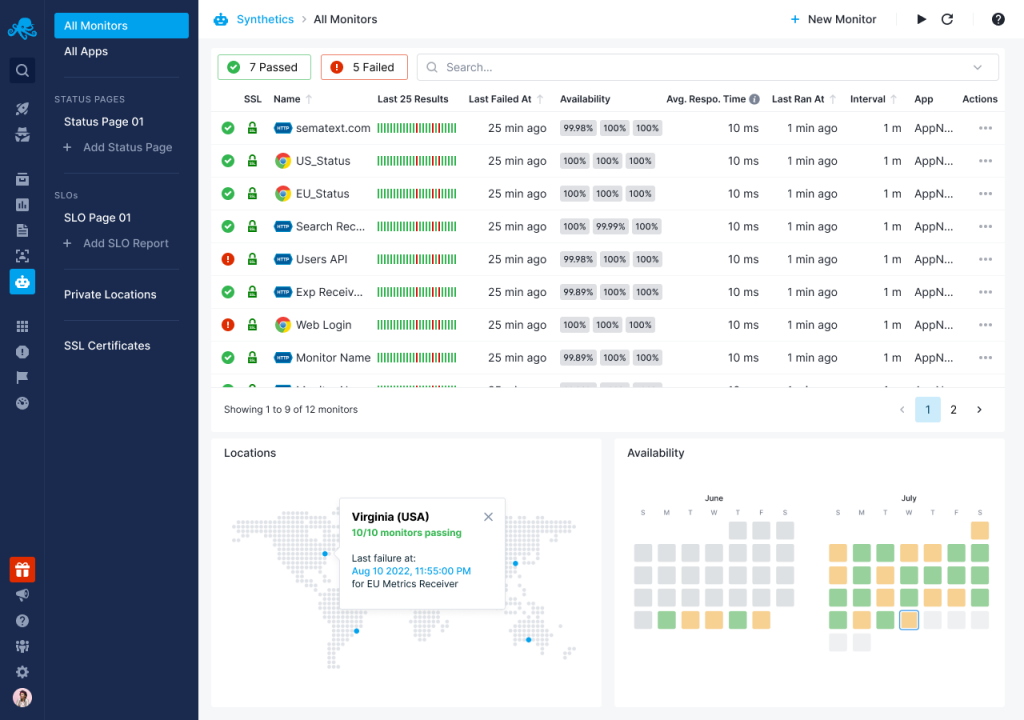The height and width of the screenshot is (720, 1024).
Task: Click the red gift icon
Action: pos(22,570)
